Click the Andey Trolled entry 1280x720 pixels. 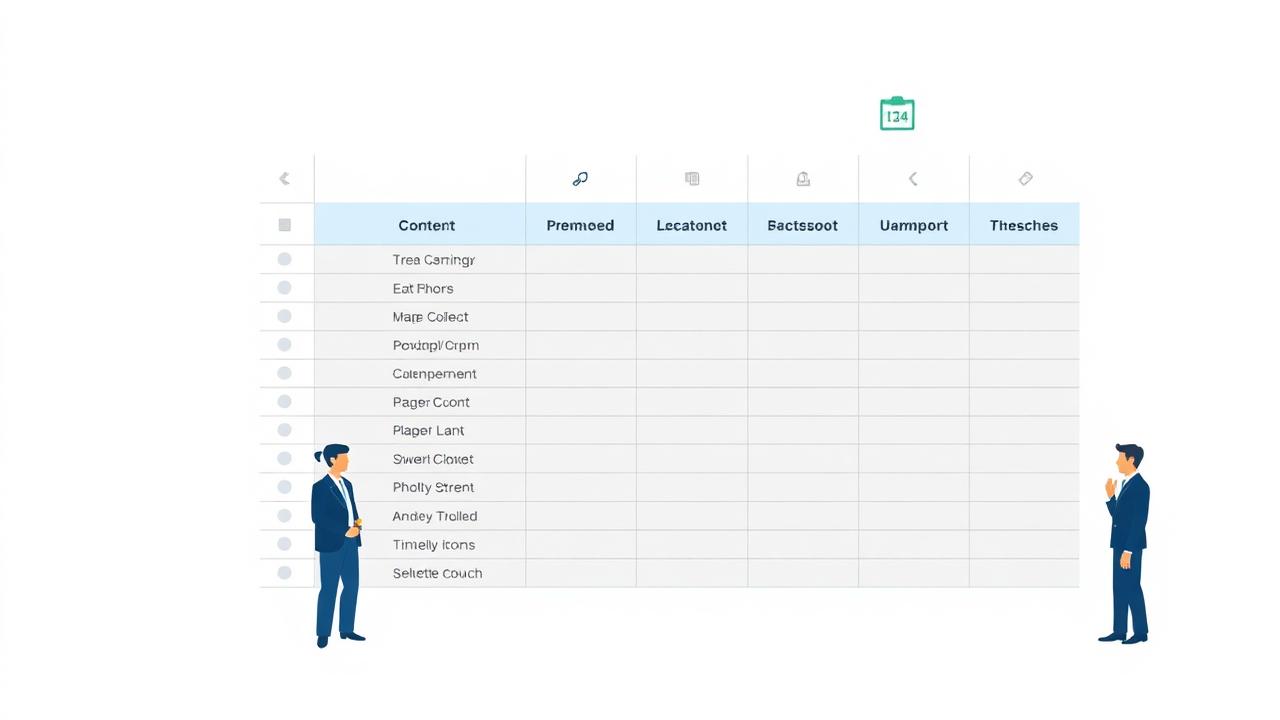[x=435, y=515]
